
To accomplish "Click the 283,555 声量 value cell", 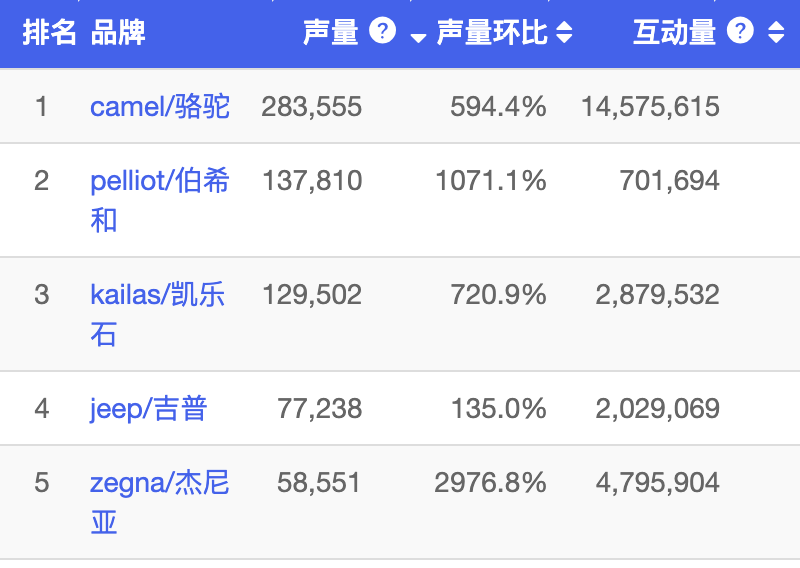I will click(x=312, y=106).
